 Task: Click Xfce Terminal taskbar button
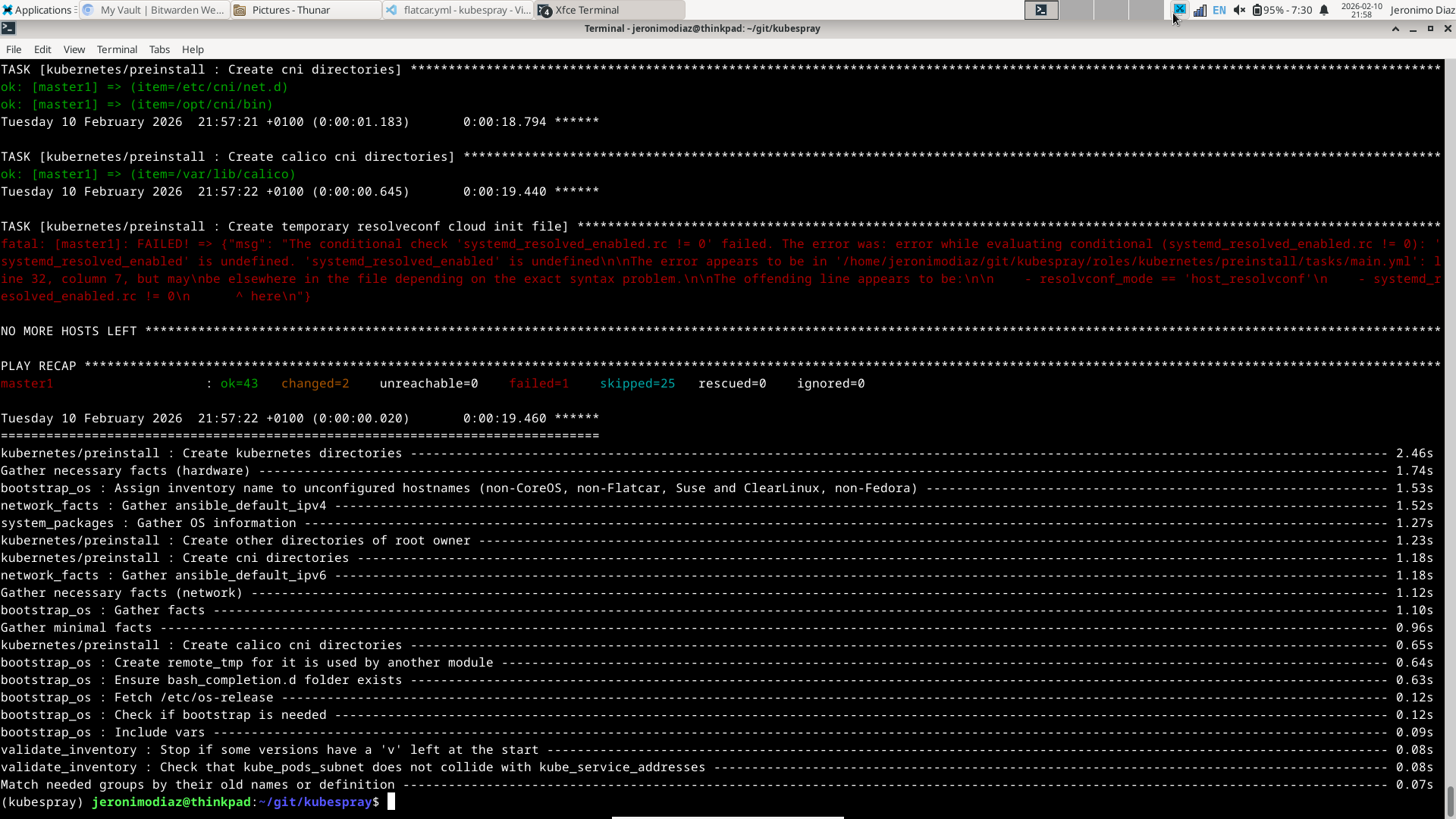(x=609, y=10)
